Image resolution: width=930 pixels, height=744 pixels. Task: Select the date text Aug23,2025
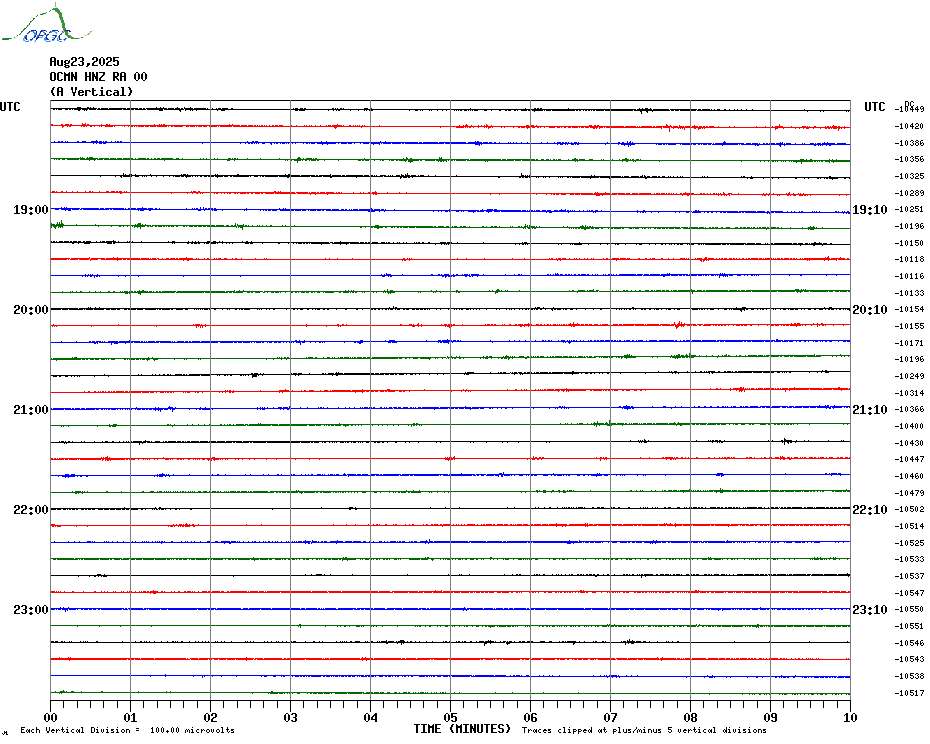[84, 62]
